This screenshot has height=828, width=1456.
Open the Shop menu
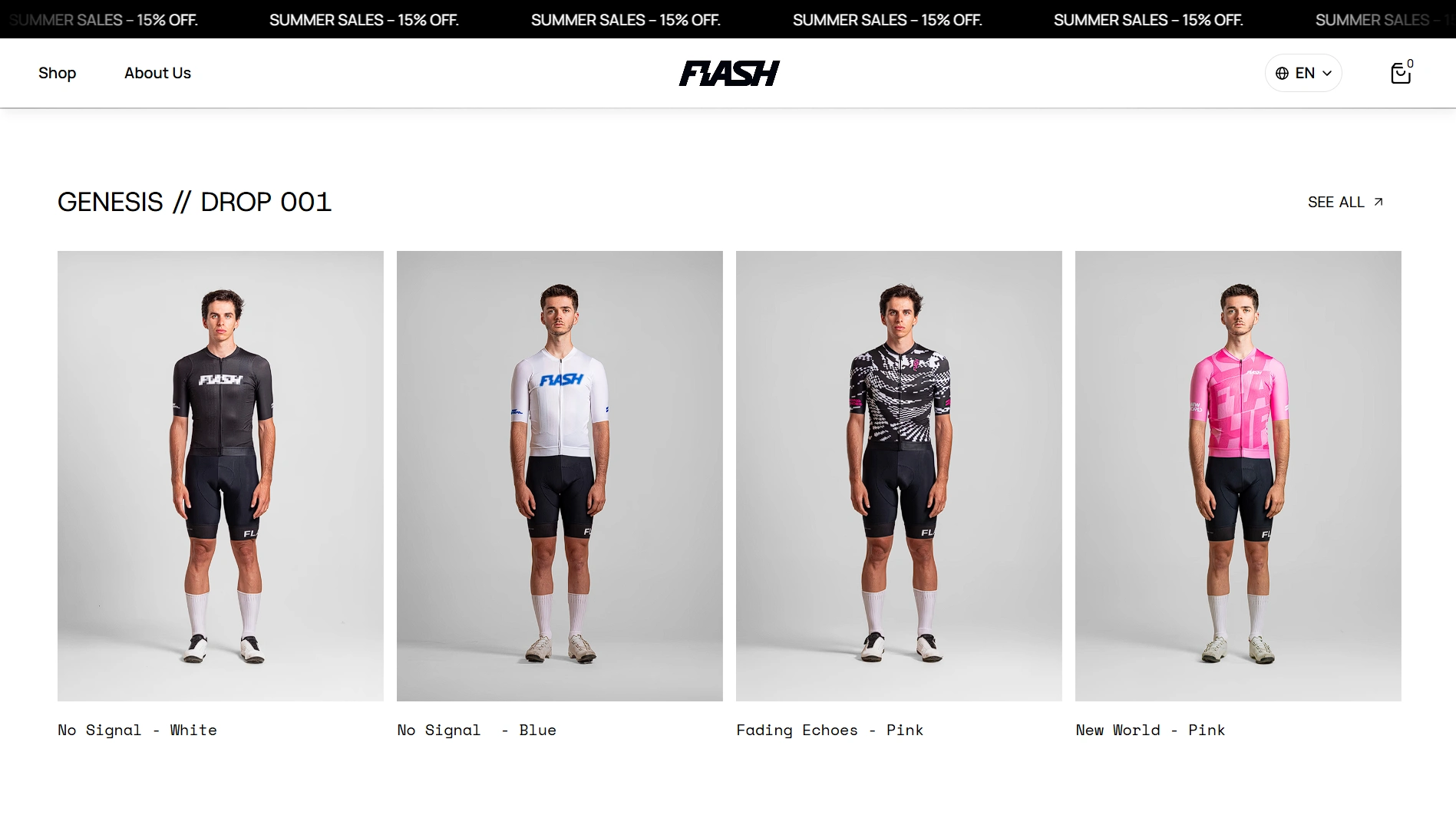(58, 73)
